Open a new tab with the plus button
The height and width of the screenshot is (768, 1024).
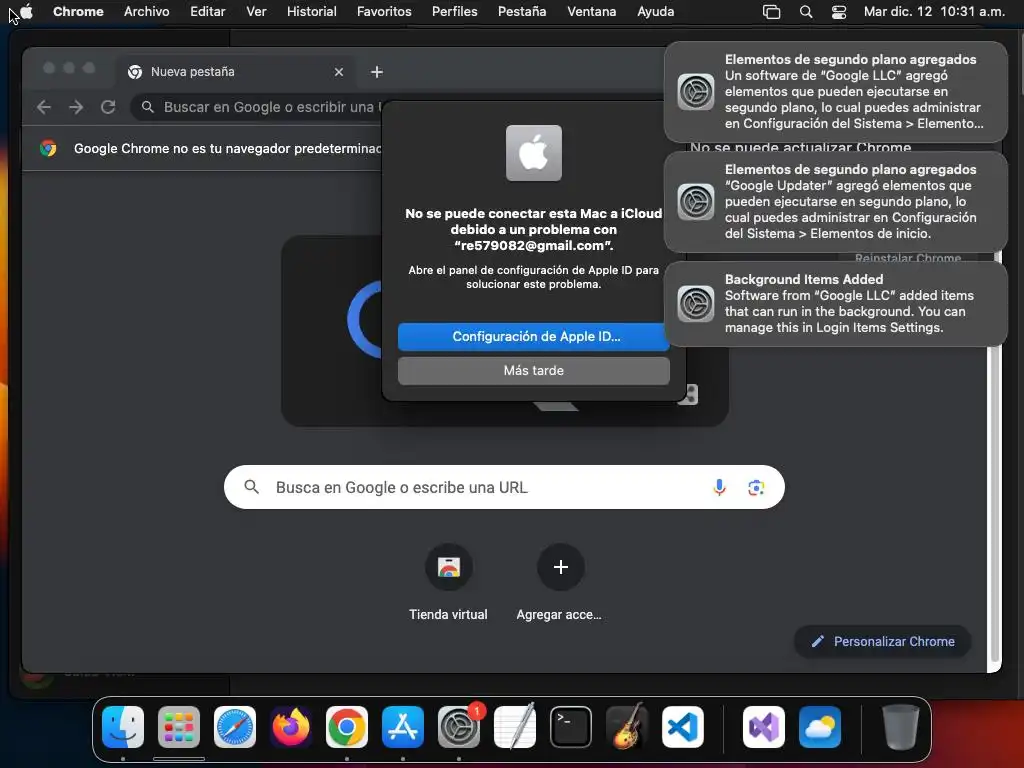click(377, 72)
